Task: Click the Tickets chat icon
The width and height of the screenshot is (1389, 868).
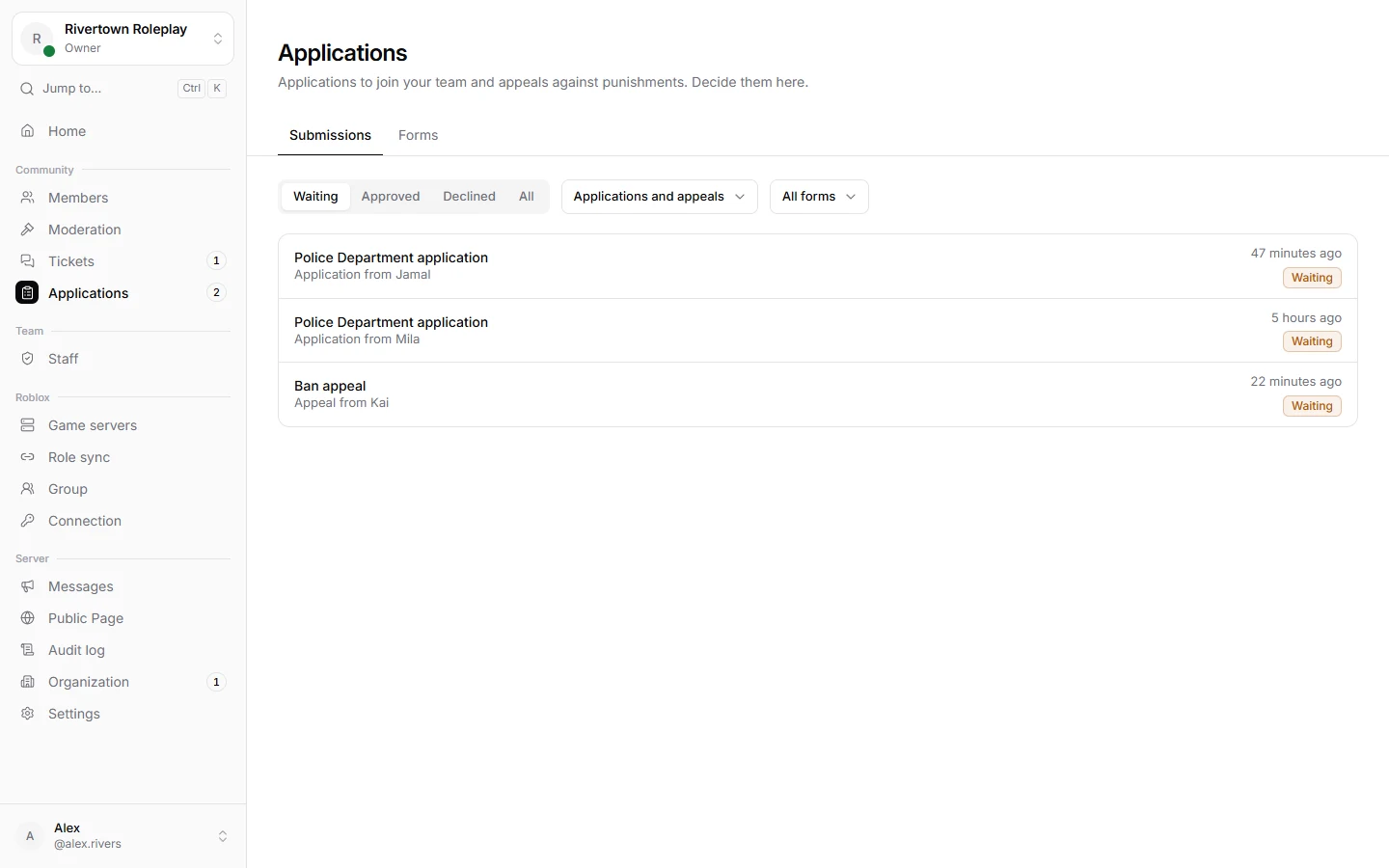Action: [x=28, y=261]
